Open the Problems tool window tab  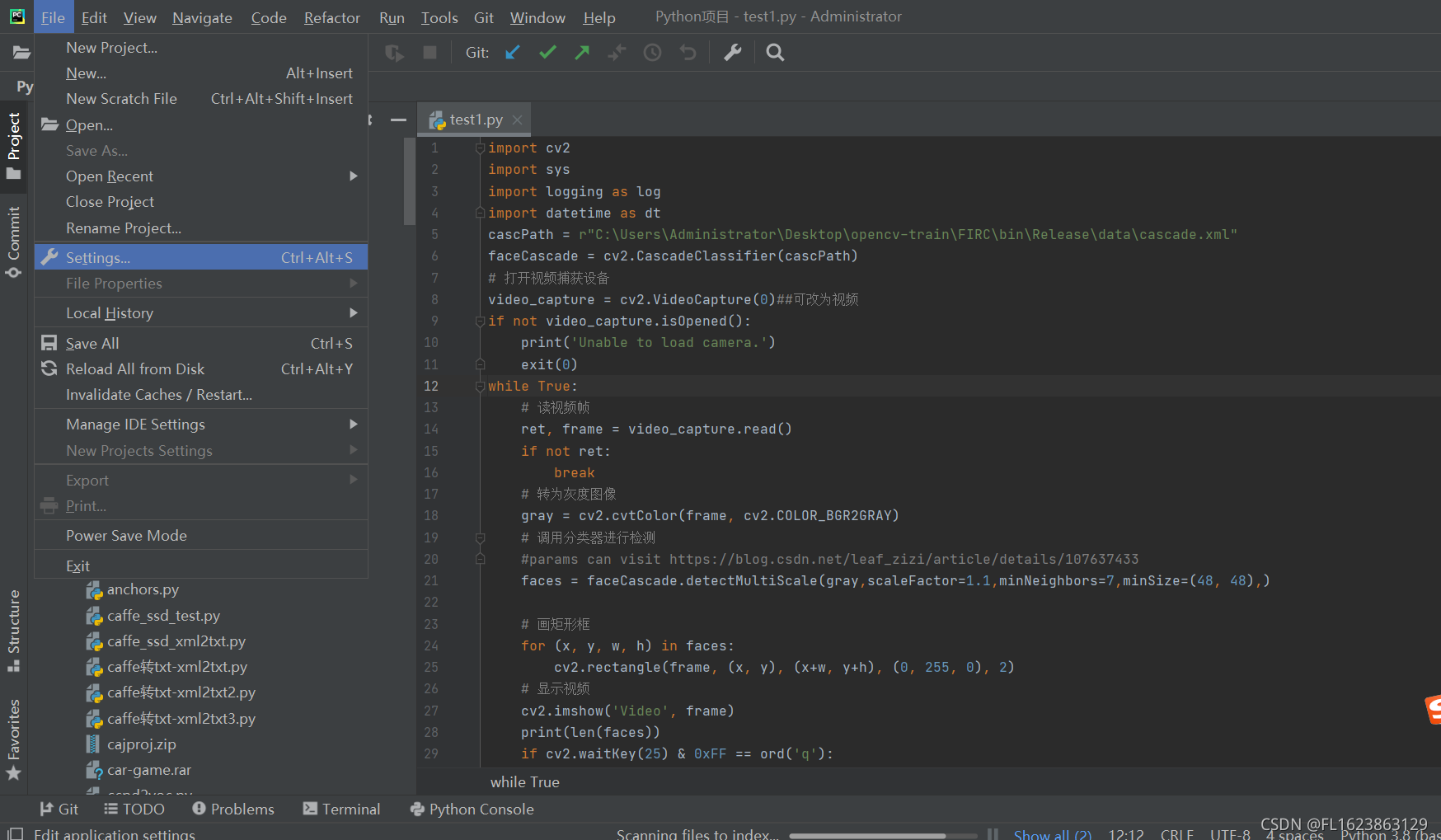pyautogui.click(x=233, y=809)
